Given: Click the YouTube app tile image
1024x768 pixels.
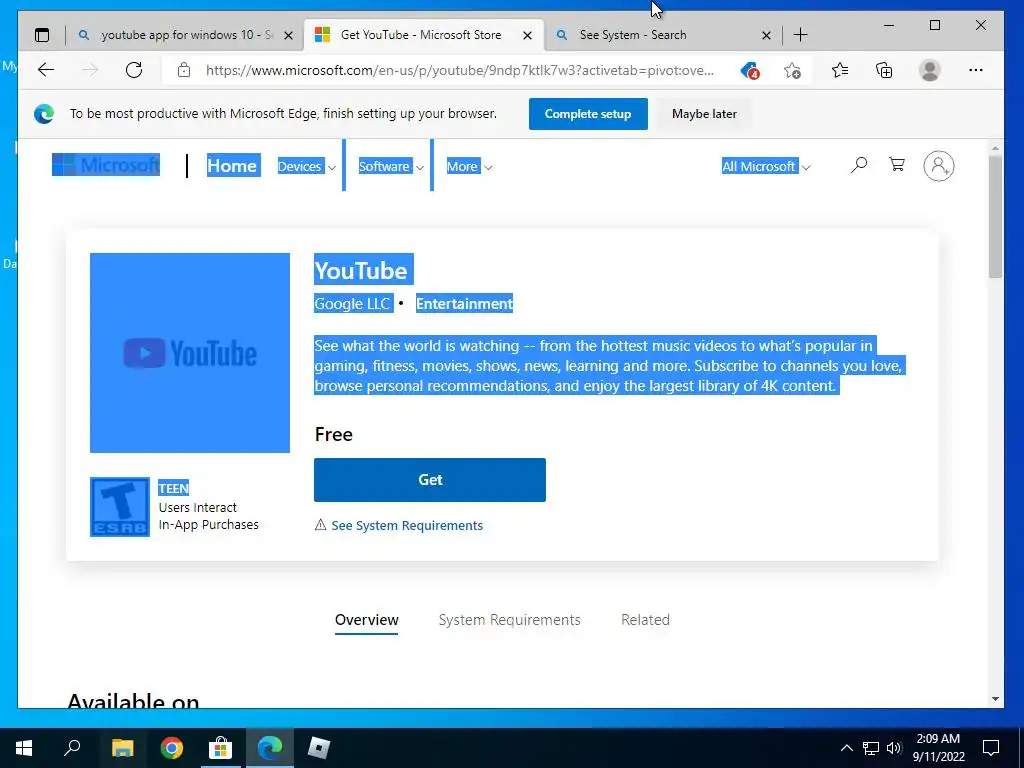Looking at the screenshot, I should (x=190, y=353).
